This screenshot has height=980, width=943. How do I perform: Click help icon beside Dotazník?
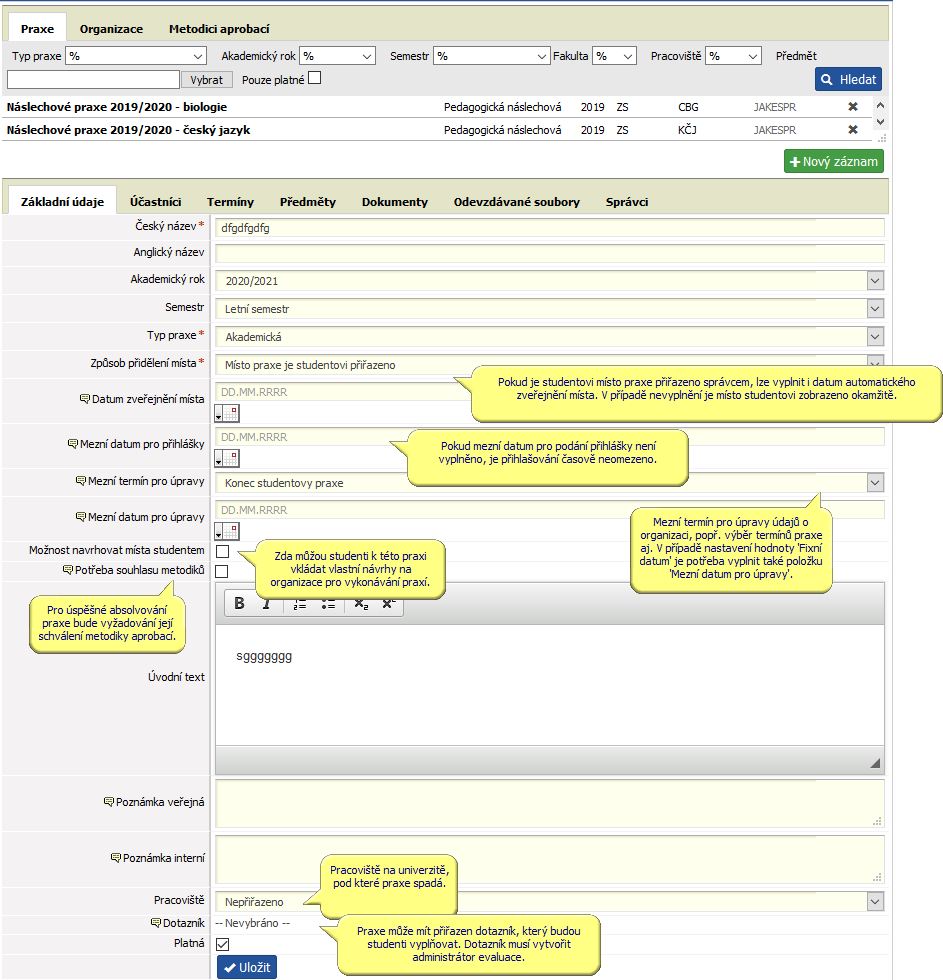[x=156, y=923]
